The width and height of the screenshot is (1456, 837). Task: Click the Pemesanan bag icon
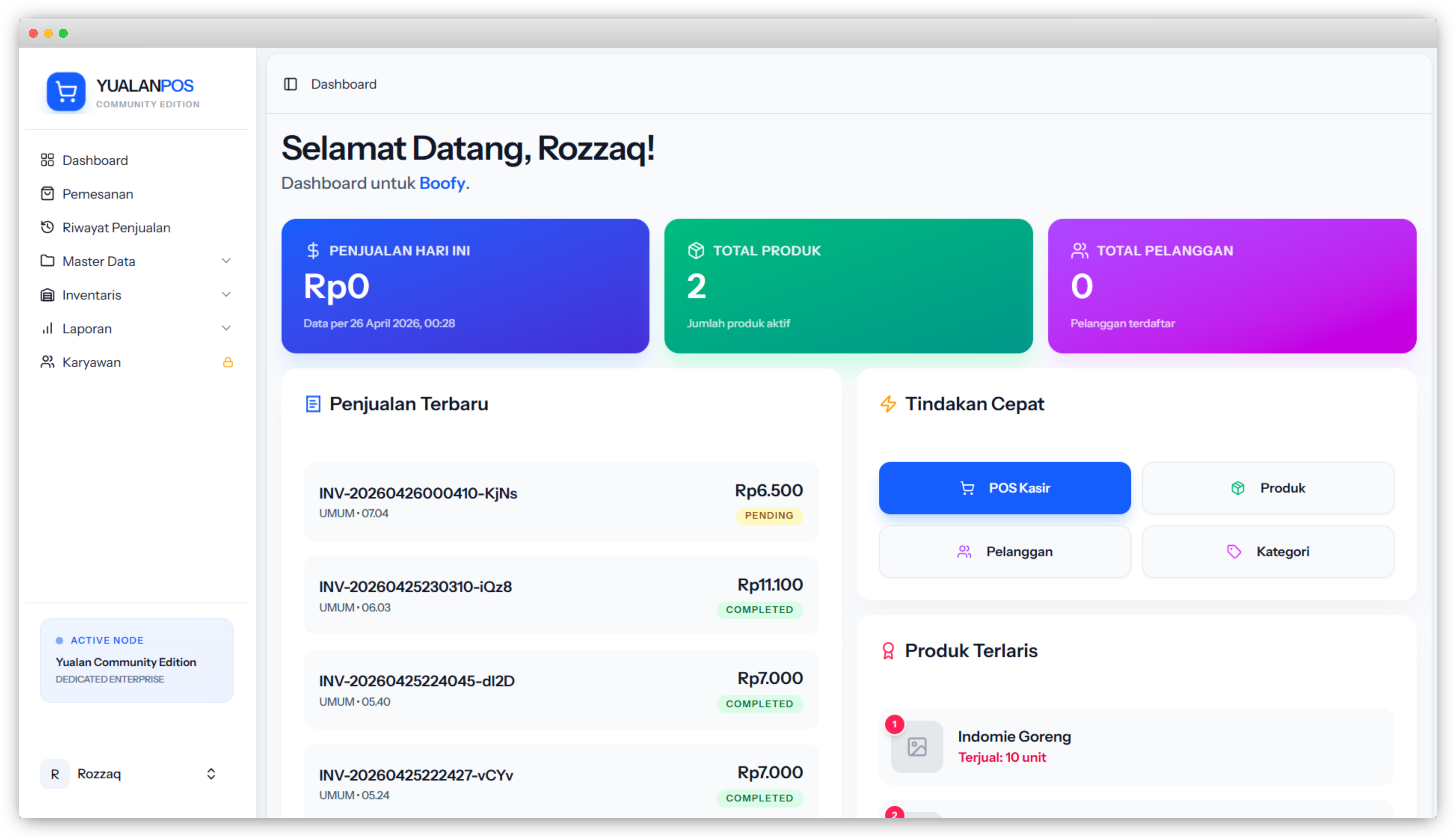48,194
